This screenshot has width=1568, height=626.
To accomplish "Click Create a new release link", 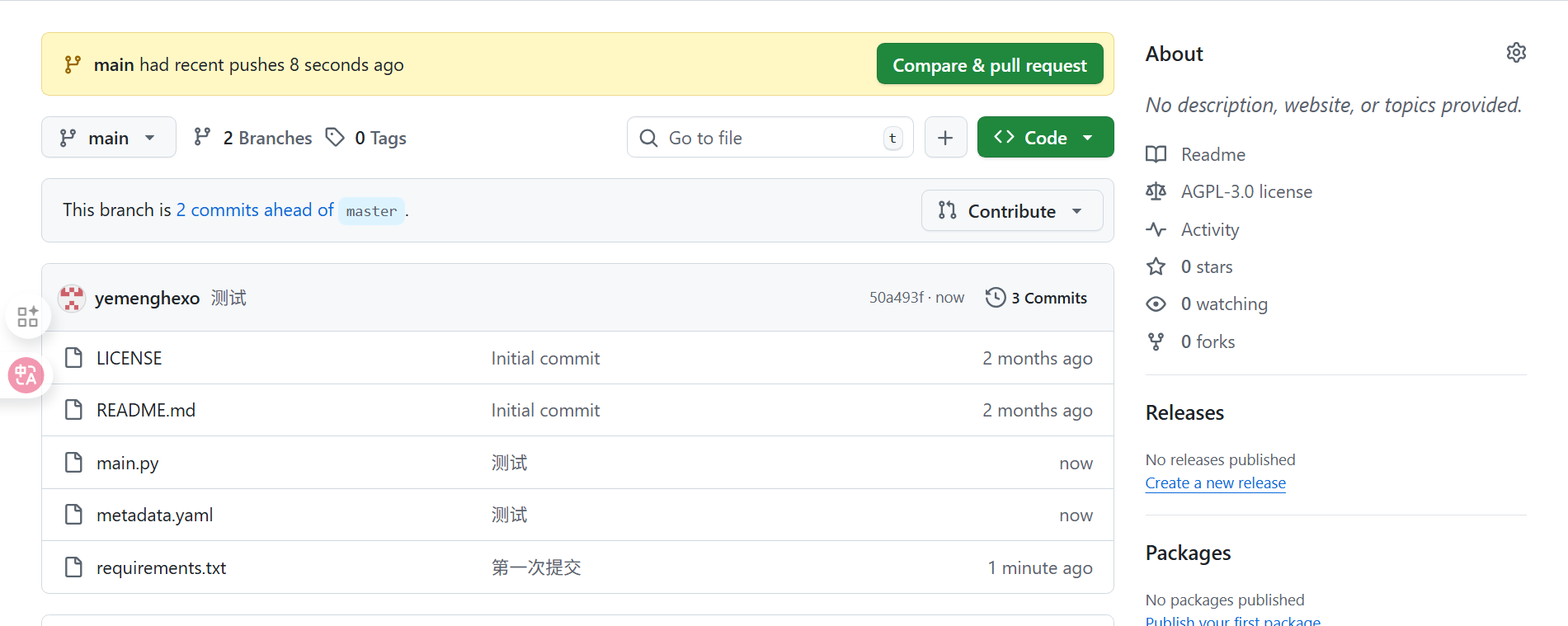I will pos(1215,483).
